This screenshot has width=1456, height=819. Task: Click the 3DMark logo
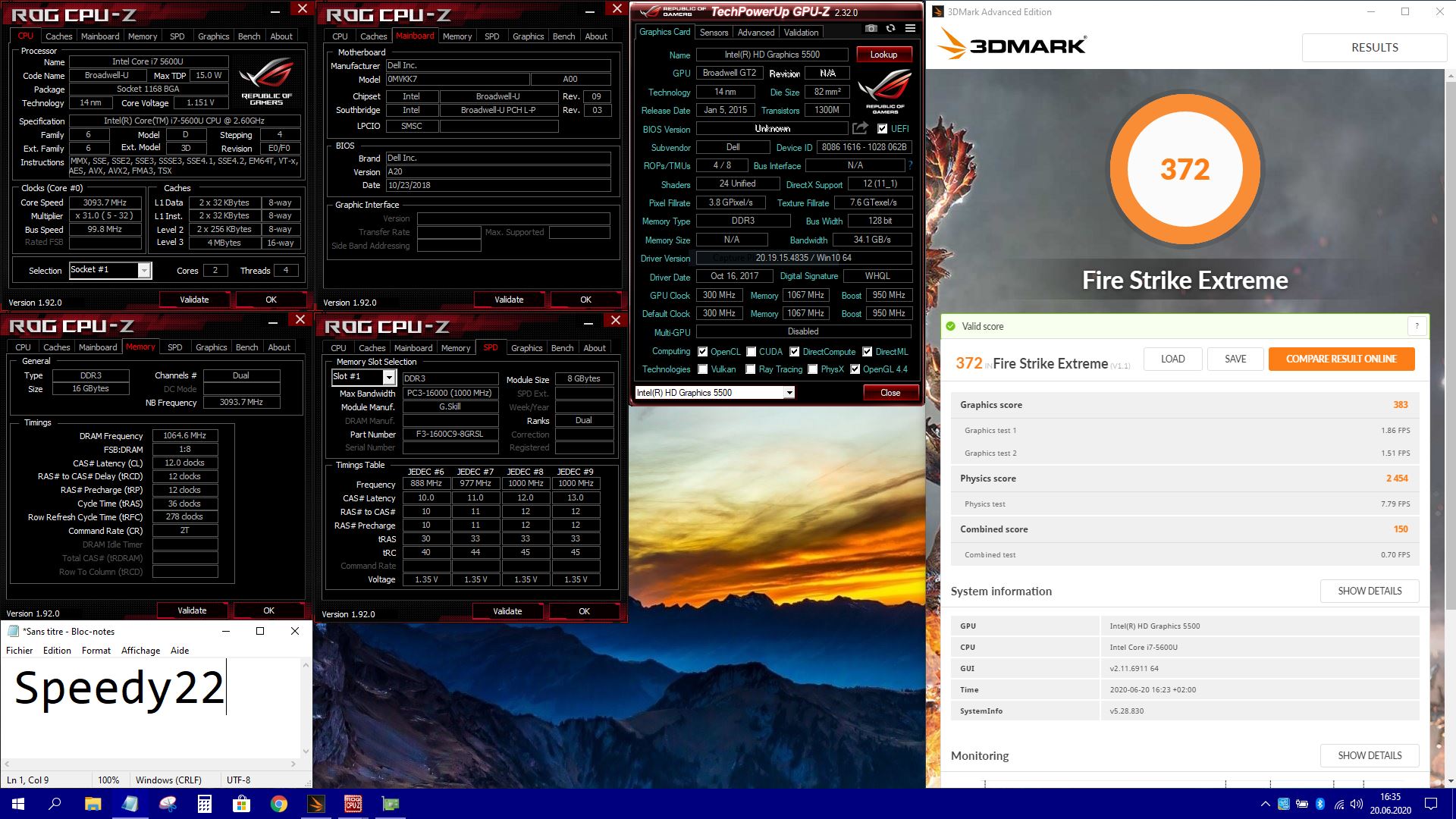pyautogui.click(x=1012, y=45)
